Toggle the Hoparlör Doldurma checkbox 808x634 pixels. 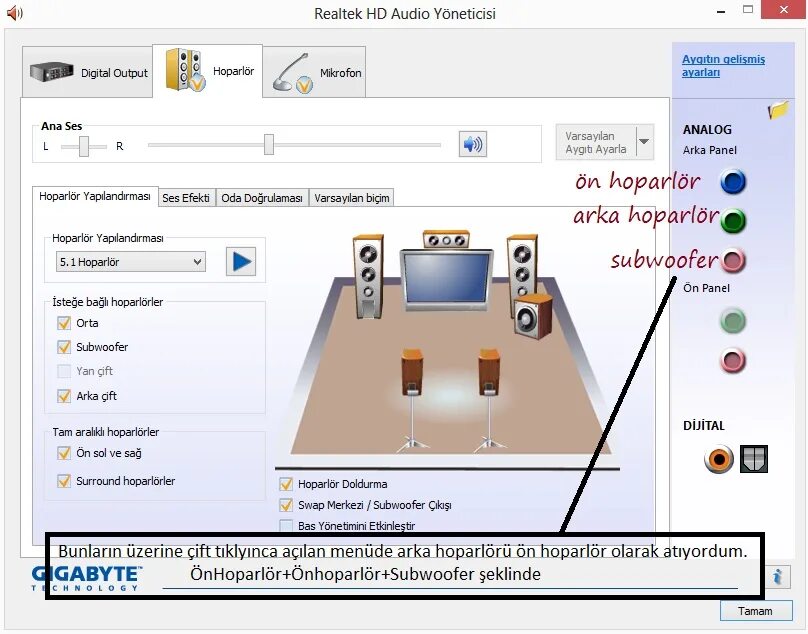tap(286, 484)
